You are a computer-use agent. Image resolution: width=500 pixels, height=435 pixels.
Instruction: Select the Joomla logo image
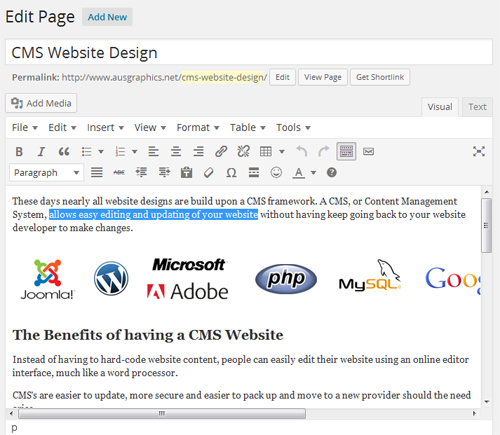(x=48, y=279)
